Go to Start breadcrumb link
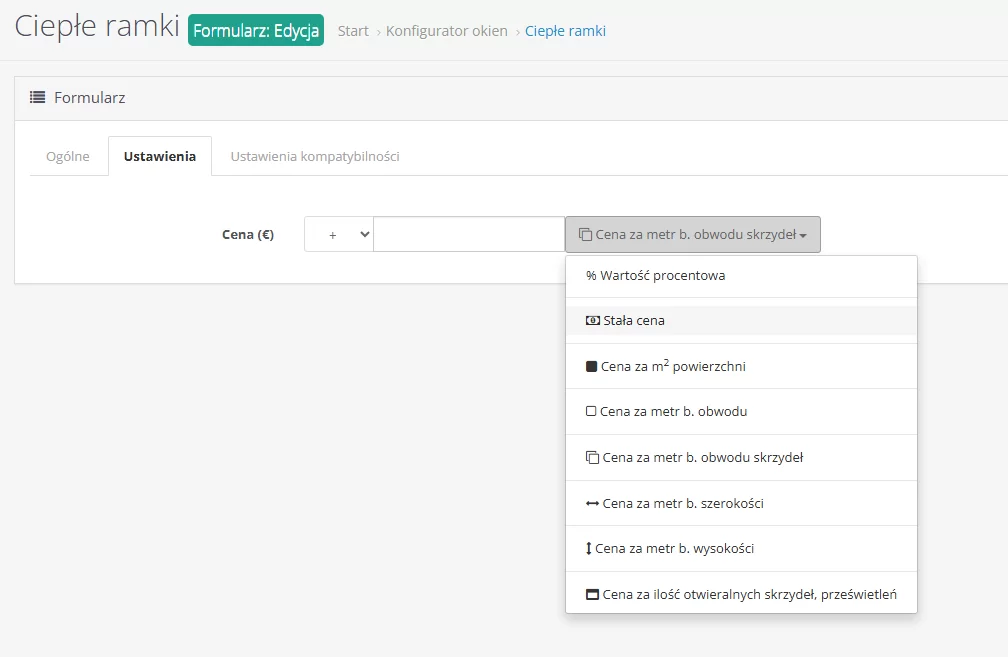The image size is (1008, 657). (x=353, y=31)
